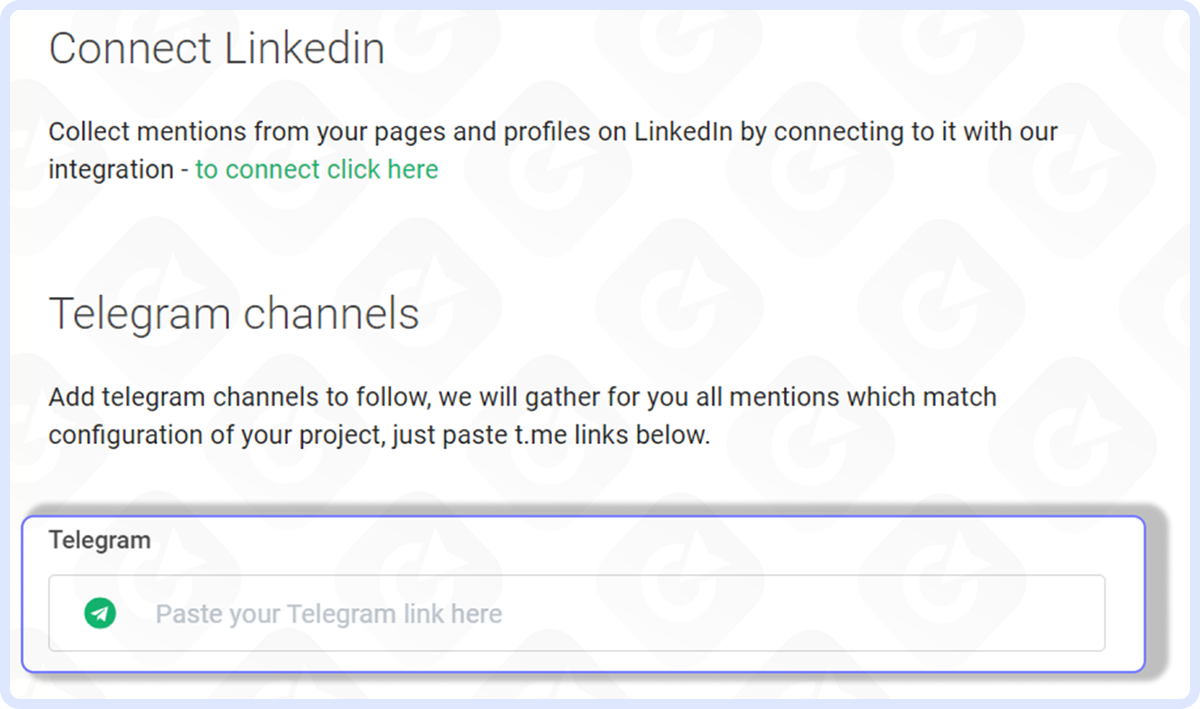Select the 'Telegram' label above the input
1200x709 pixels.
click(x=99, y=539)
